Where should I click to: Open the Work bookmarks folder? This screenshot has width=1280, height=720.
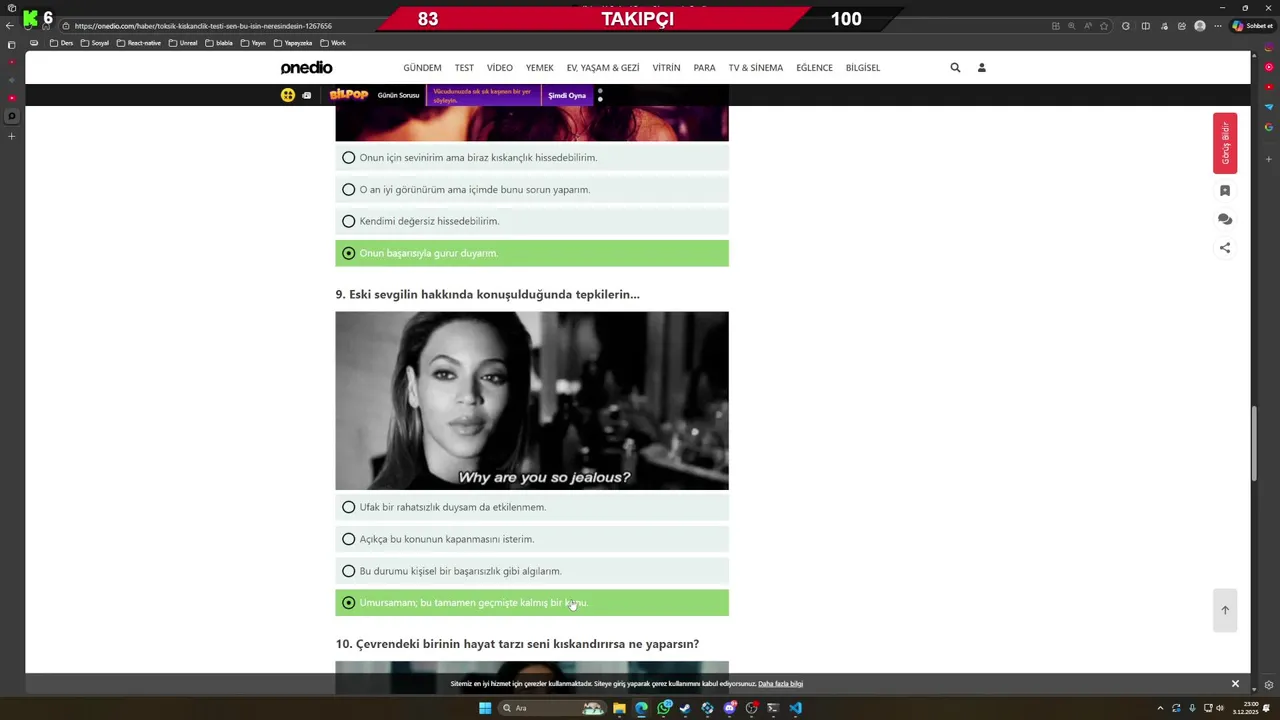pyautogui.click(x=333, y=43)
